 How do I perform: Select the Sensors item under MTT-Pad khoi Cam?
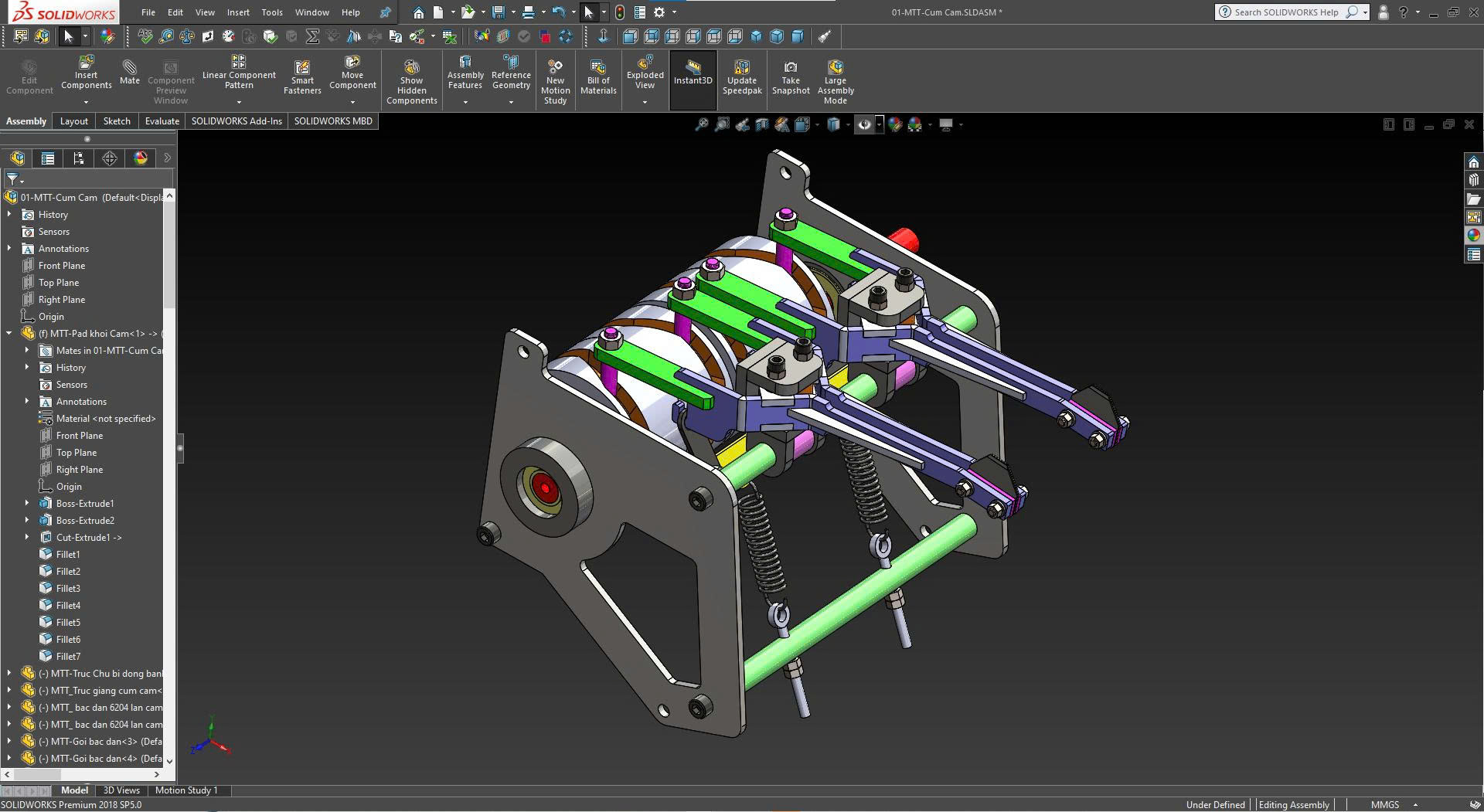coord(71,385)
